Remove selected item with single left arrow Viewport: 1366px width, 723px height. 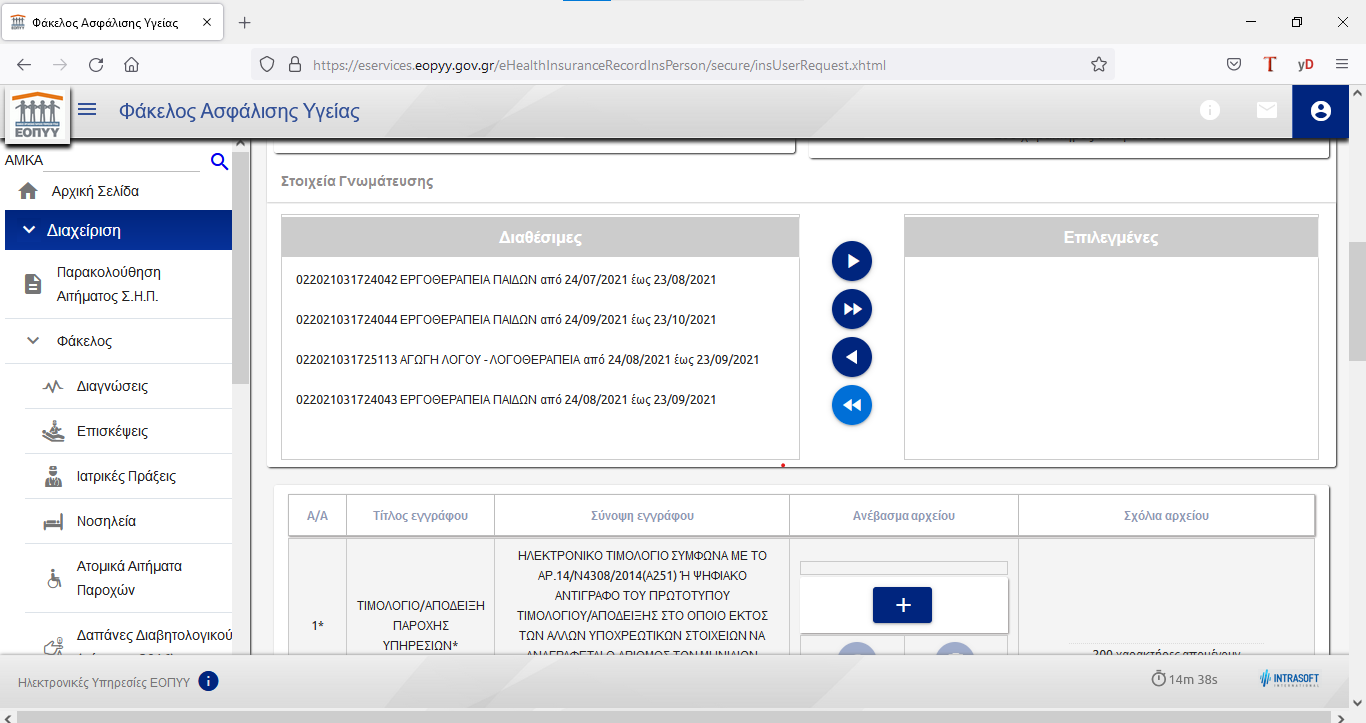pyautogui.click(x=852, y=357)
